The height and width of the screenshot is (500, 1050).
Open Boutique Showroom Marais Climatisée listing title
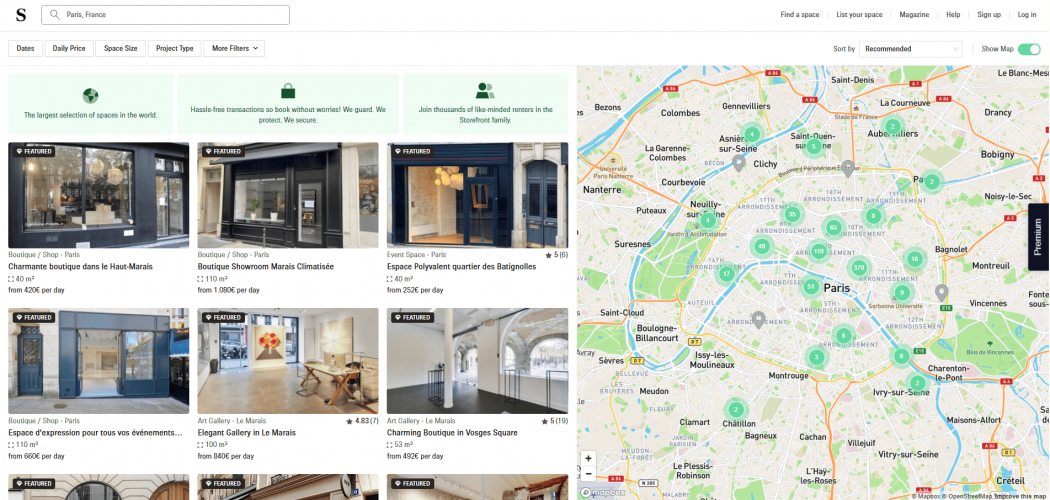(266, 266)
